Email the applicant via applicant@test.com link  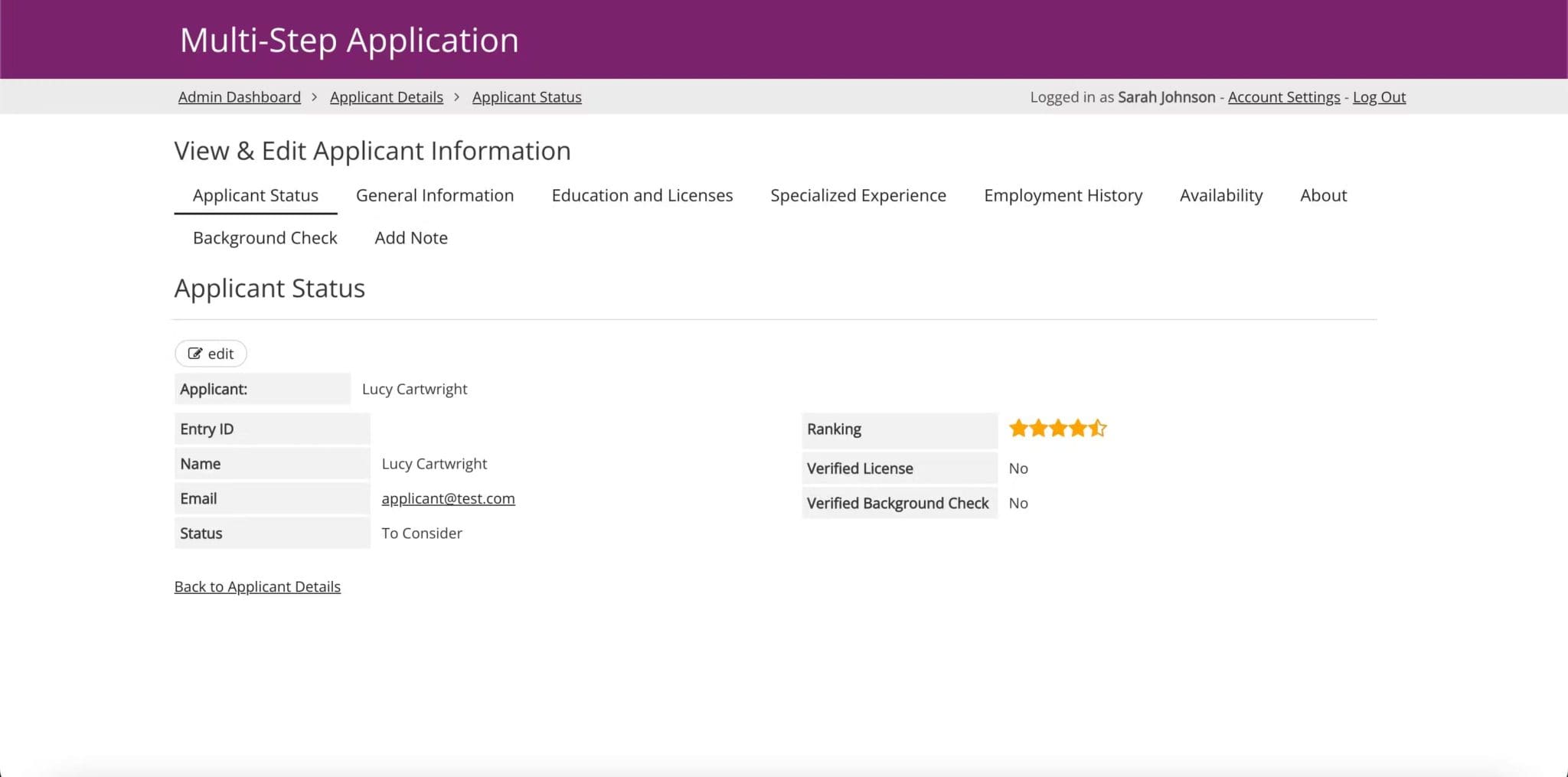[448, 498]
